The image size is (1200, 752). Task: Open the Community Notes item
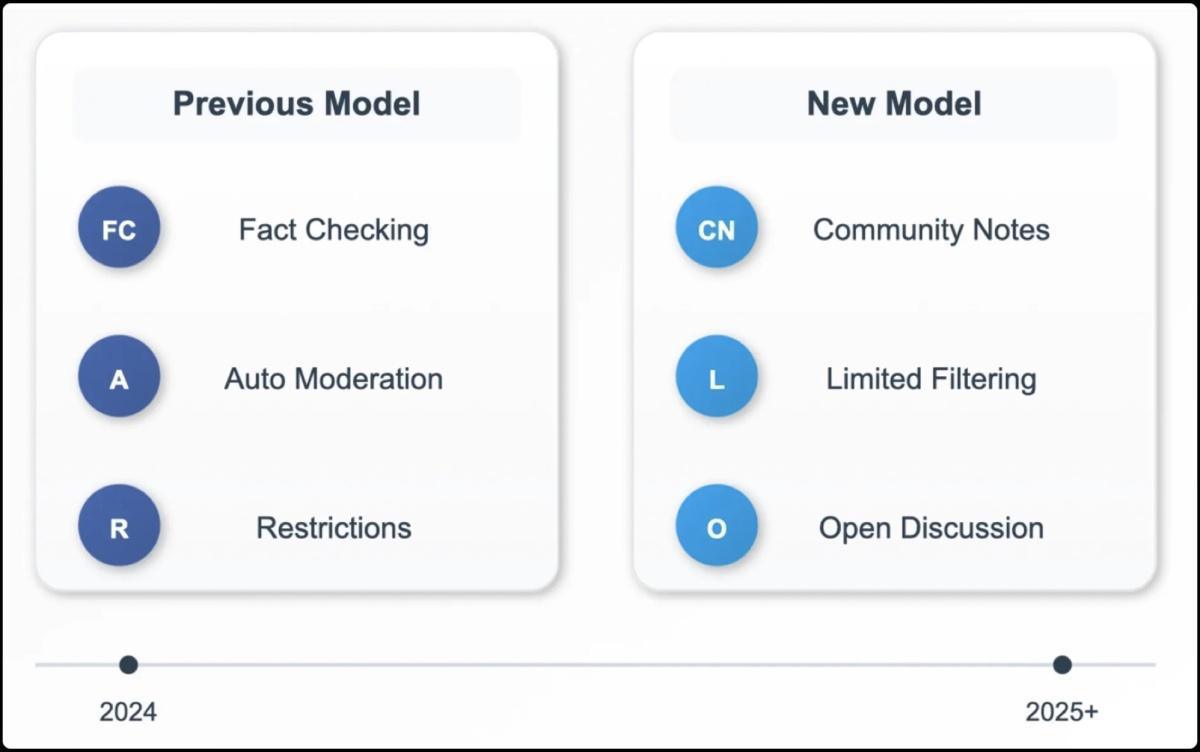click(931, 230)
